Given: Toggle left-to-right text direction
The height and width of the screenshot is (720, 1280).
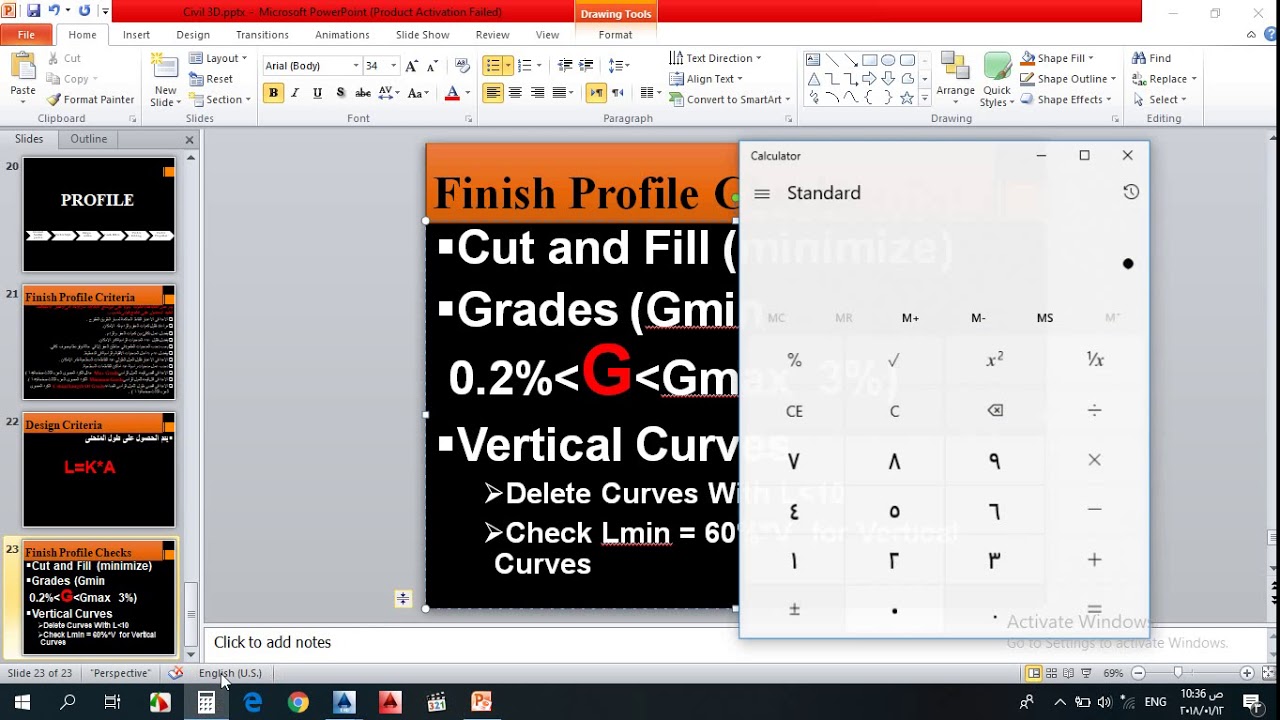Looking at the screenshot, I should pos(596,93).
